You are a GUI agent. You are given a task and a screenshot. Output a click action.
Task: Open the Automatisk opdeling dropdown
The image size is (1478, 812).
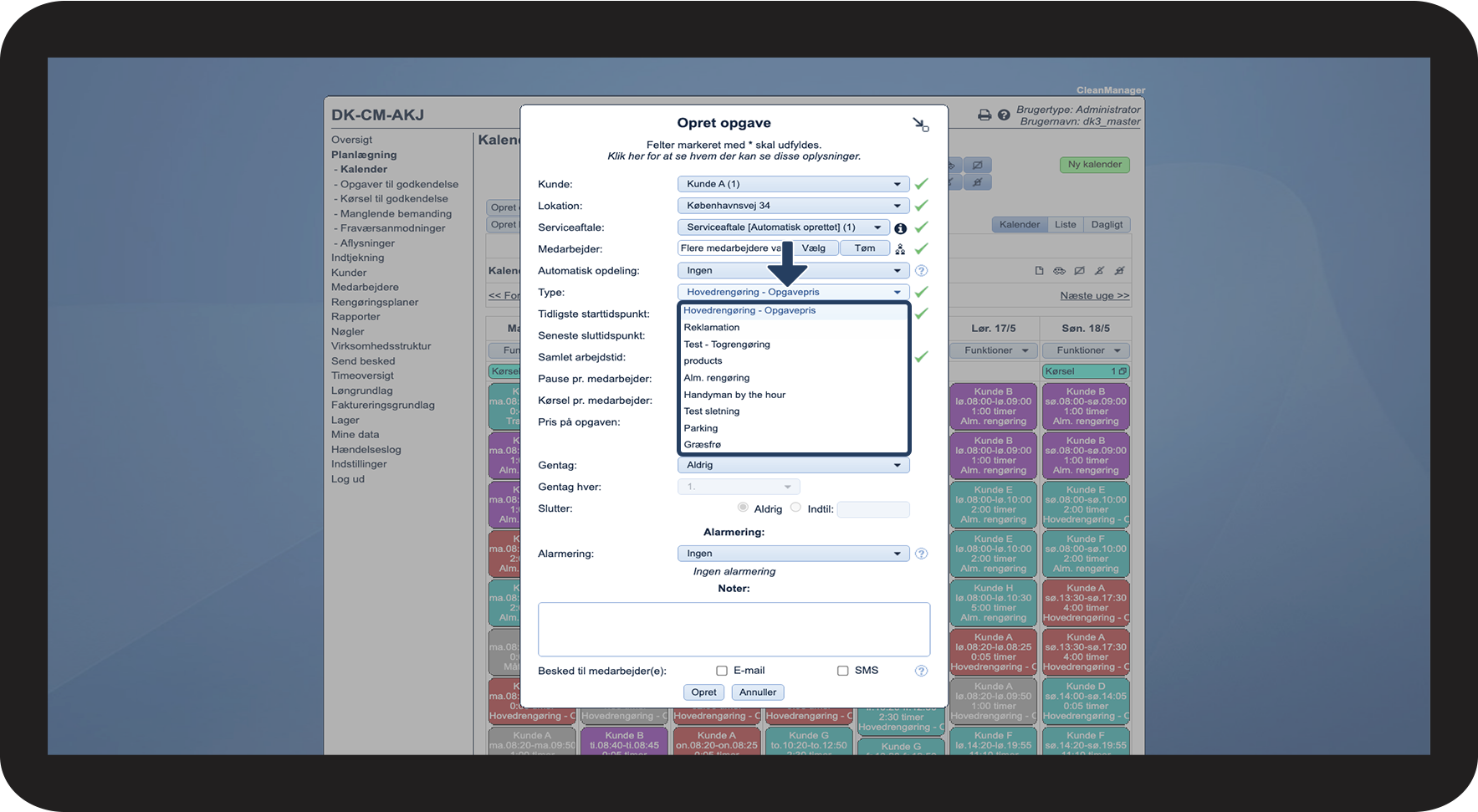(793, 271)
